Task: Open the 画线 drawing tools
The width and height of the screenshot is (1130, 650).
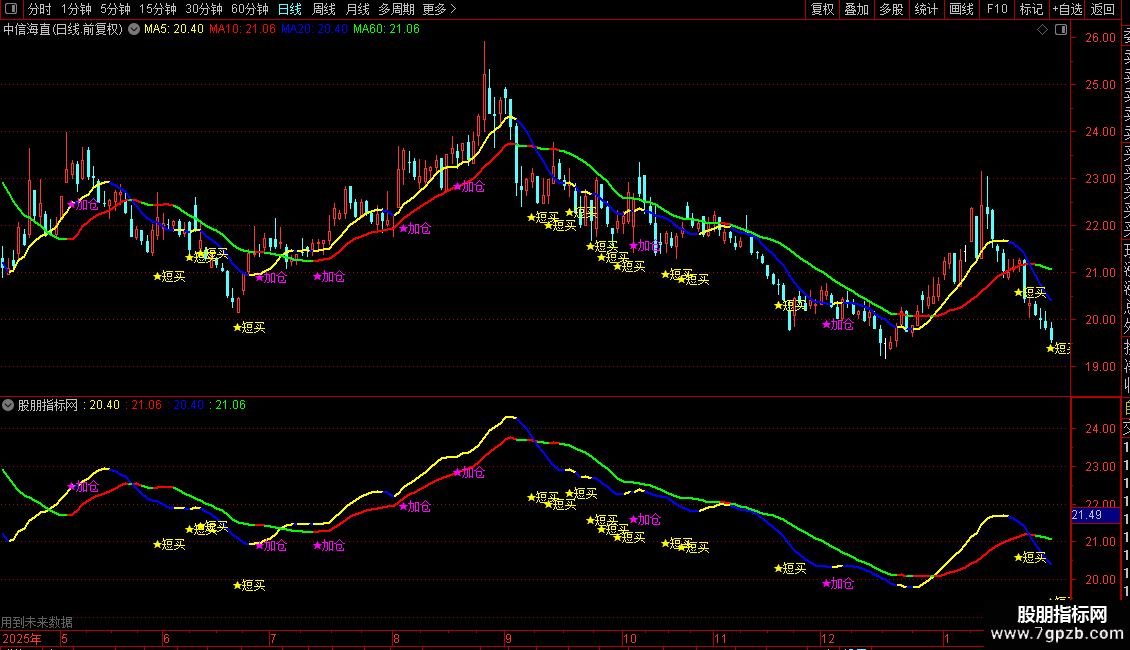Action: click(961, 9)
